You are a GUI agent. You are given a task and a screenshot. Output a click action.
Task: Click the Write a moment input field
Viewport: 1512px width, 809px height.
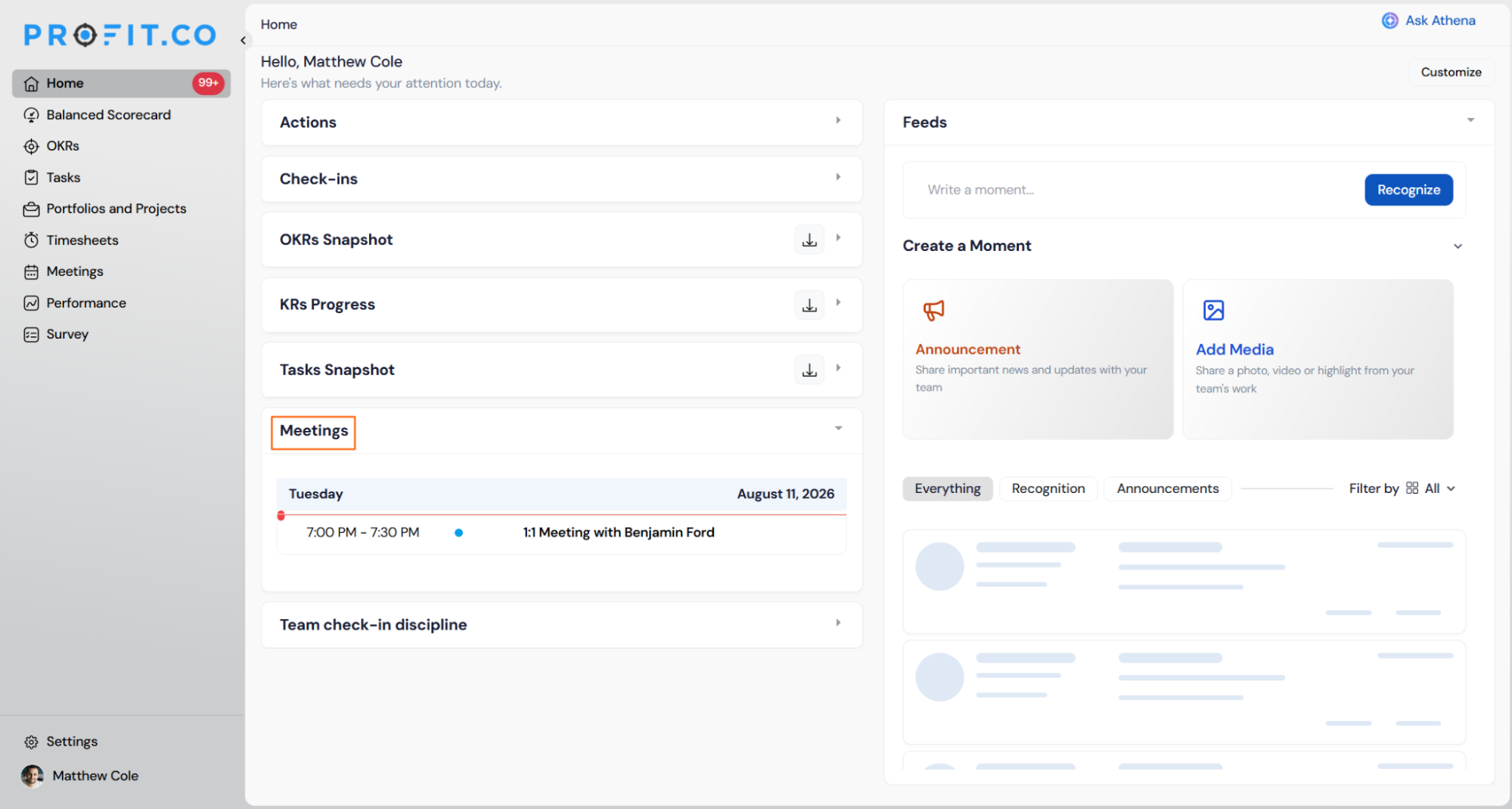(x=1132, y=190)
